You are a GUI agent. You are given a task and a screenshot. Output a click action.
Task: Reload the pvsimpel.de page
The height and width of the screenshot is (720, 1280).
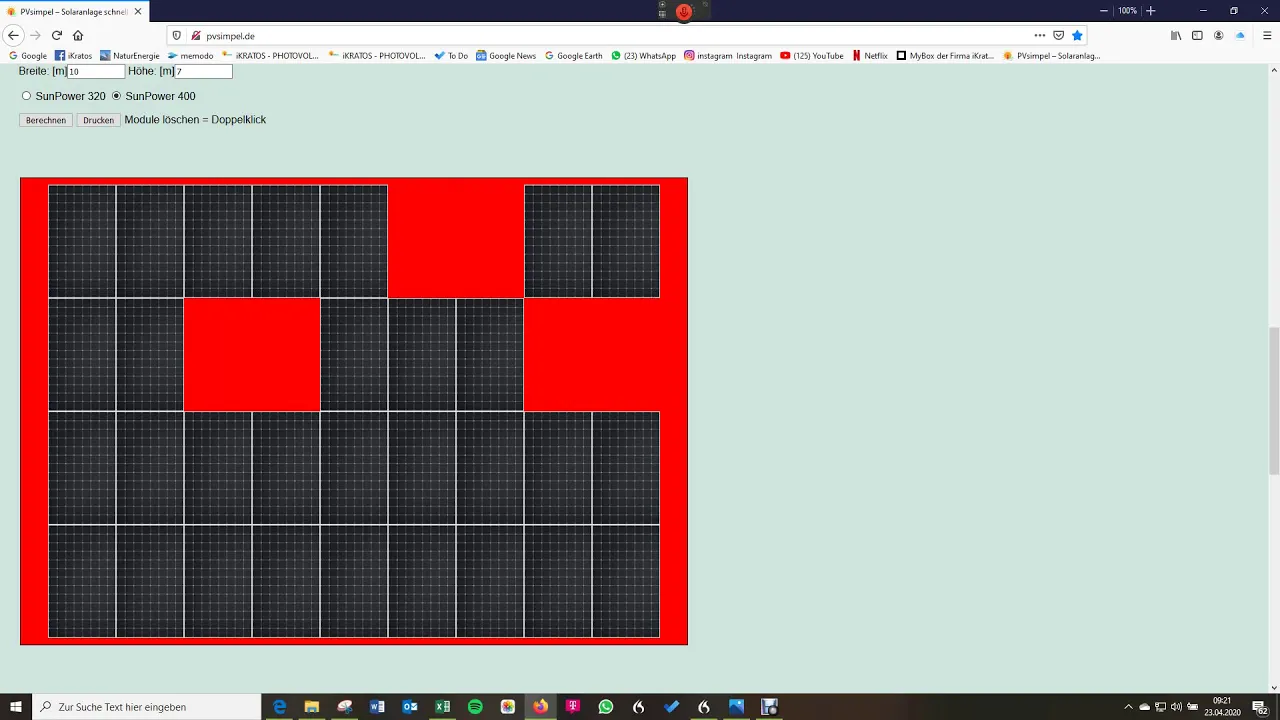pos(57,35)
